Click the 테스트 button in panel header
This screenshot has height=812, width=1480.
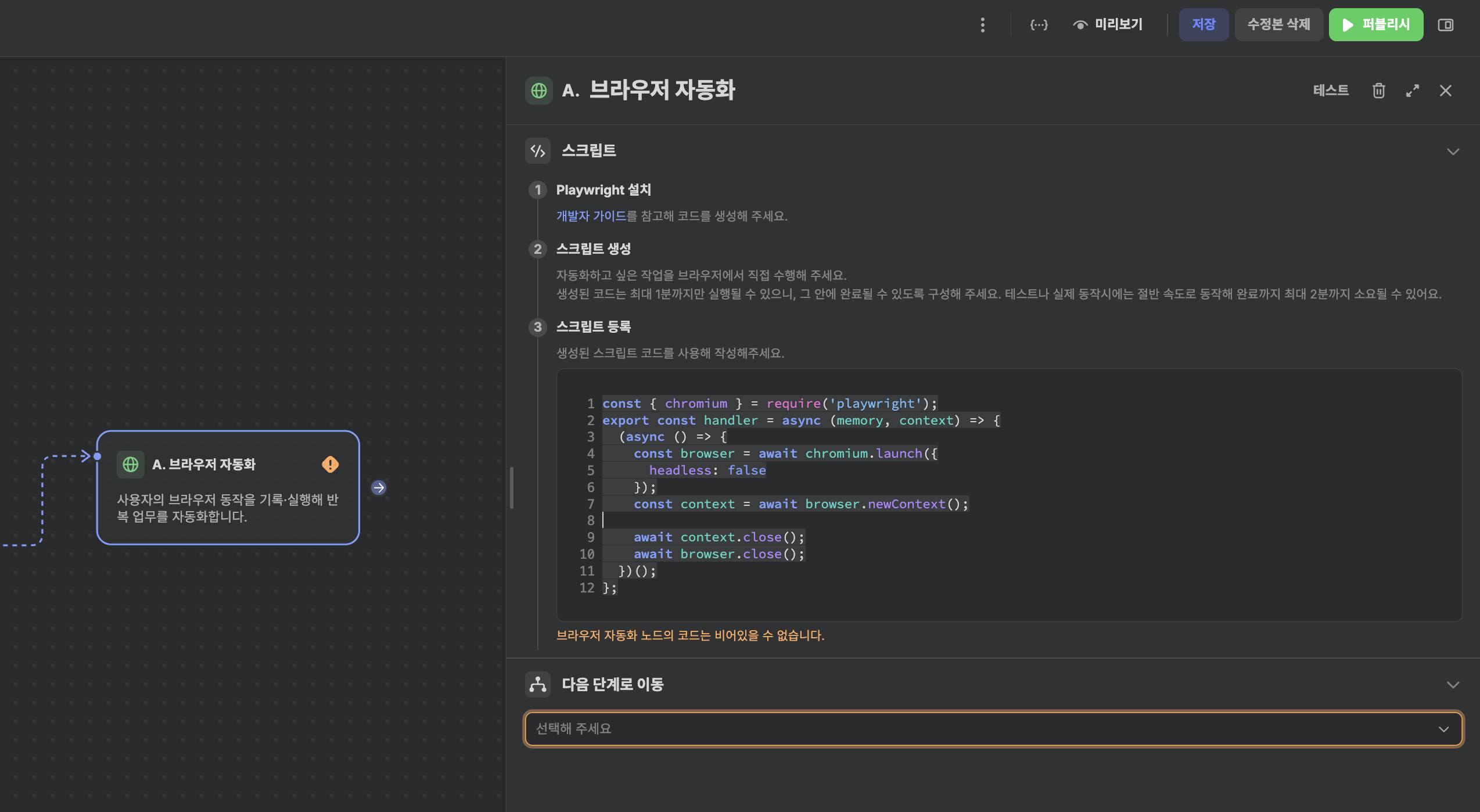click(1331, 91)
